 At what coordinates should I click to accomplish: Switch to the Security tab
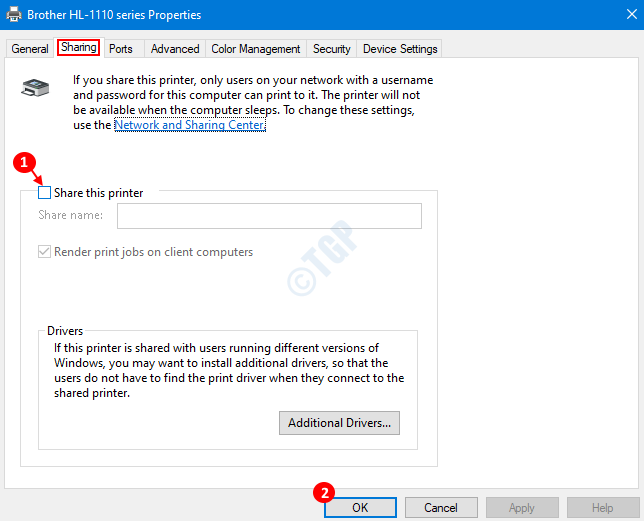[x=331, y=49]
